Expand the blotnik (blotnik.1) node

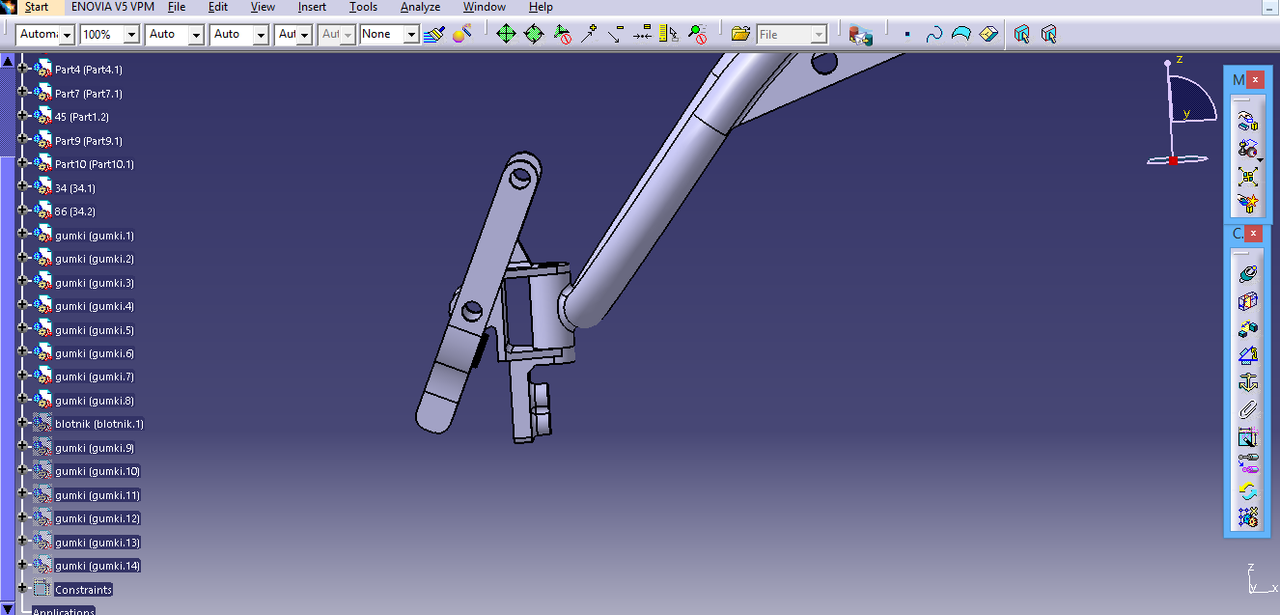point(23,424)
